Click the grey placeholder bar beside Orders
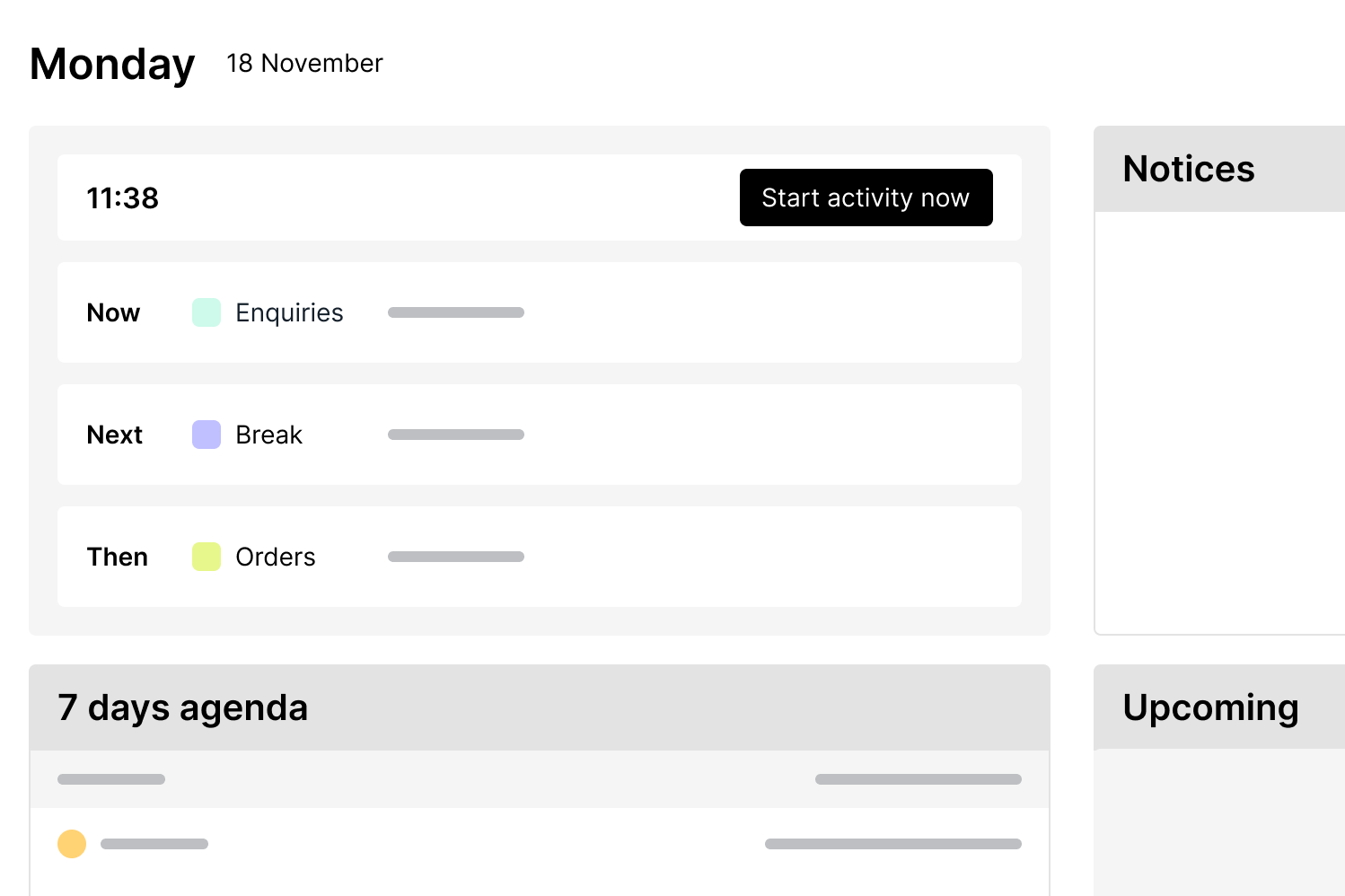1345x896 pixels. click(456, 557)
